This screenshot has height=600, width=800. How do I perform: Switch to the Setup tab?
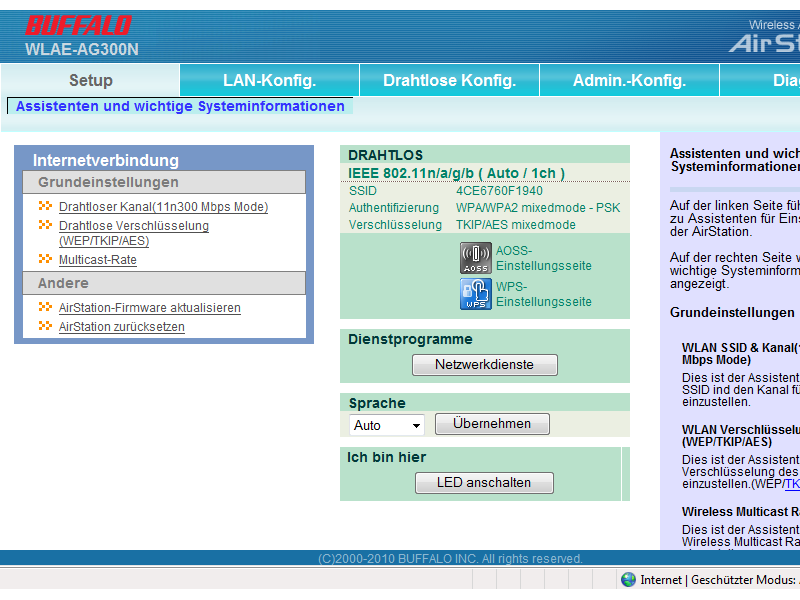point(90,80)
